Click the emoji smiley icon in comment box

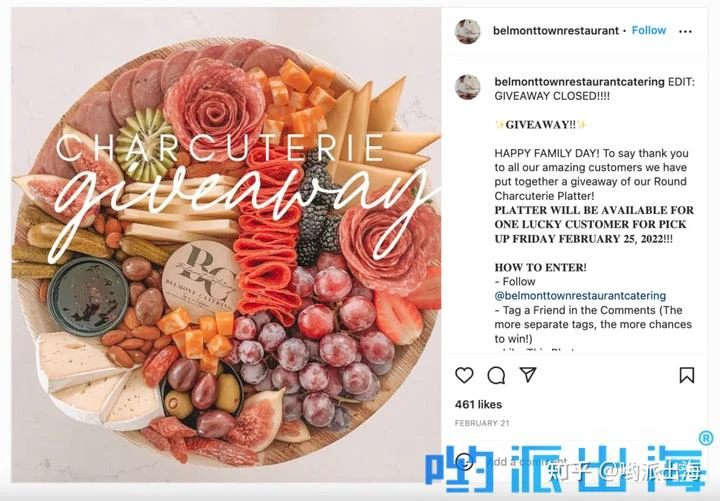464,462
